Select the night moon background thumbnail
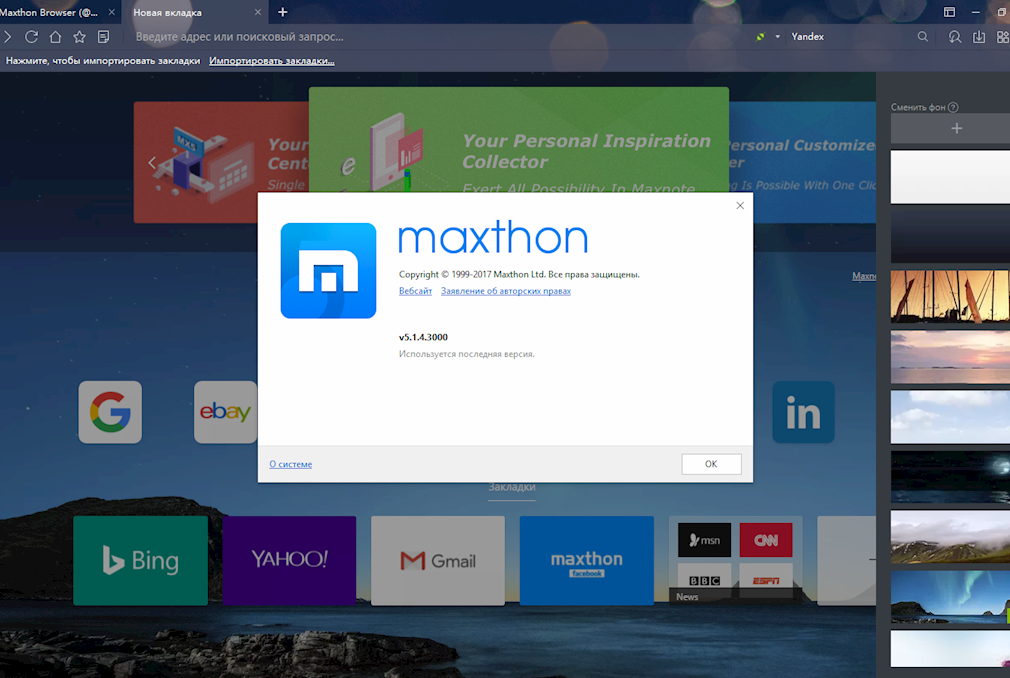This screenshot has height=678, width=1010. [950, 477]
